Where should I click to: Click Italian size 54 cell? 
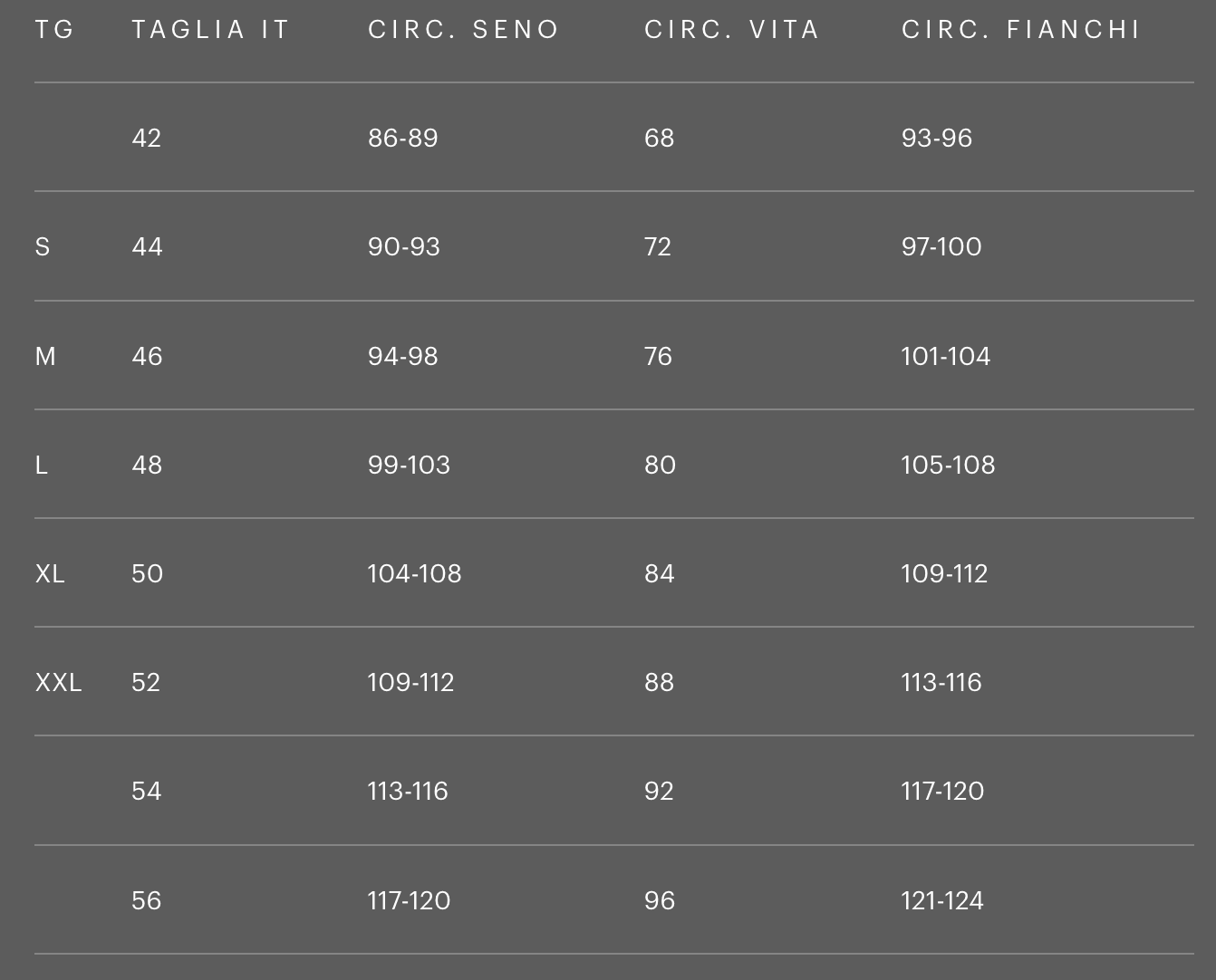tap(146, 792)
